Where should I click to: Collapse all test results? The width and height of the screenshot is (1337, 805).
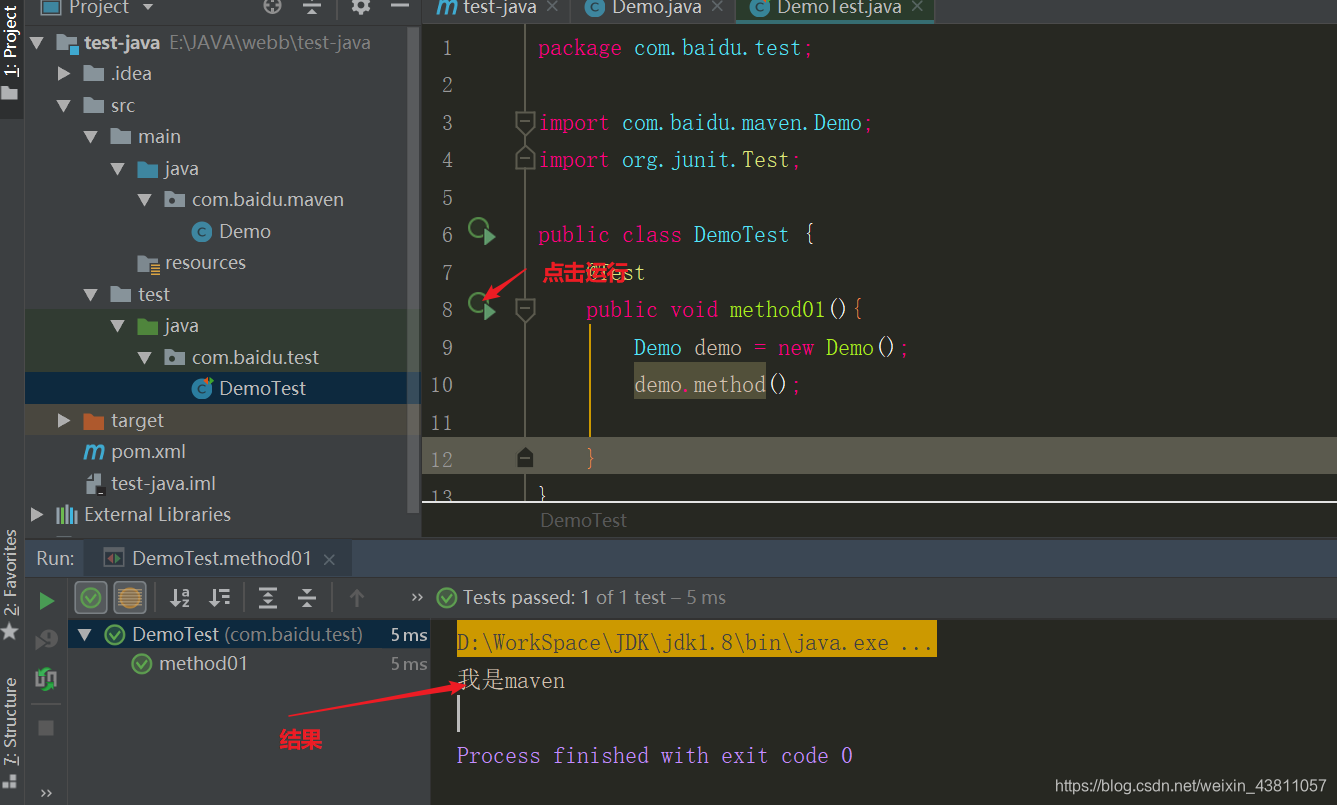click(307, 598)
